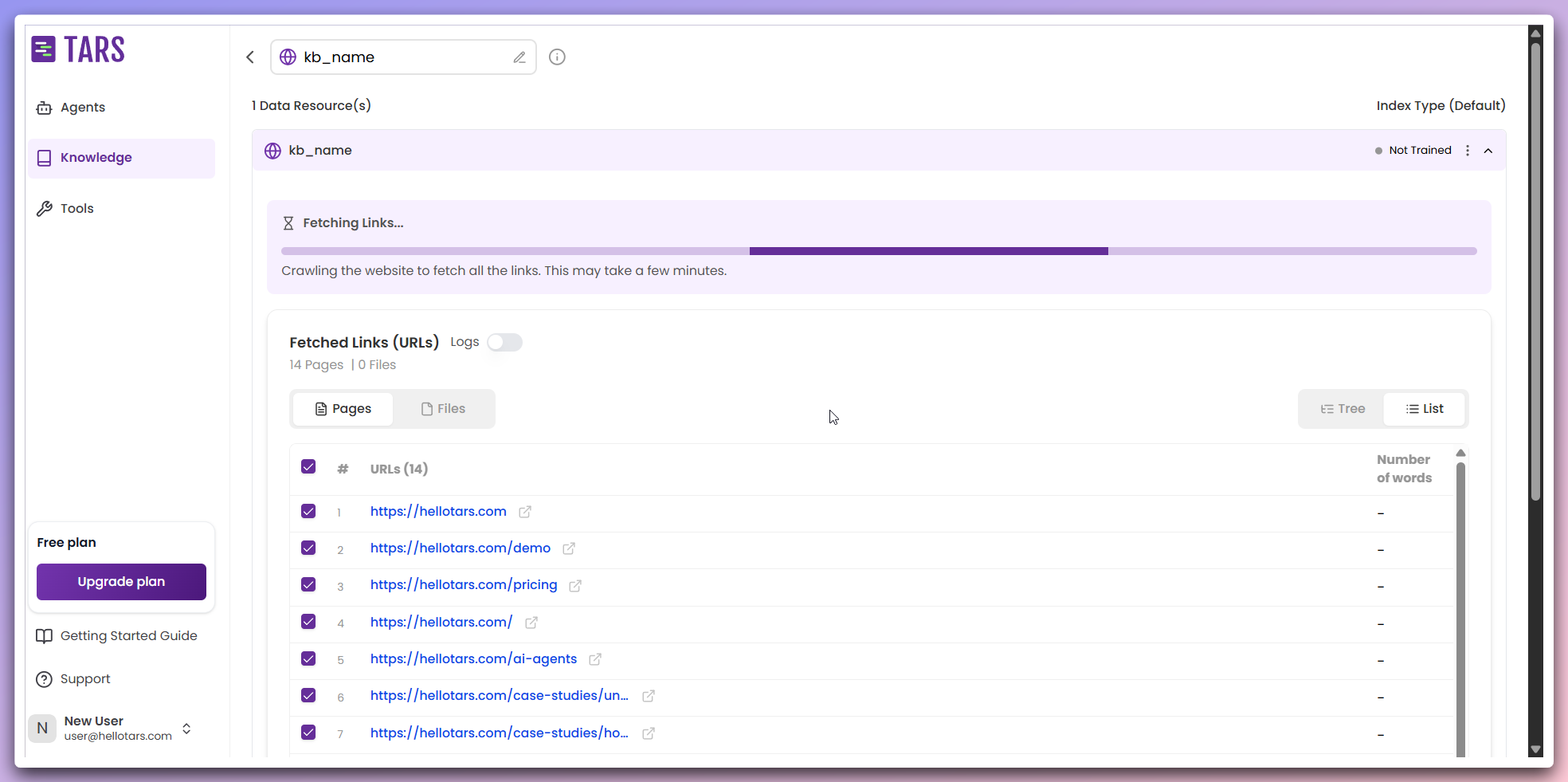Click the pencil icon to rename kb_name
This screenshot has width=1568, height=782.
click(519, 57)
